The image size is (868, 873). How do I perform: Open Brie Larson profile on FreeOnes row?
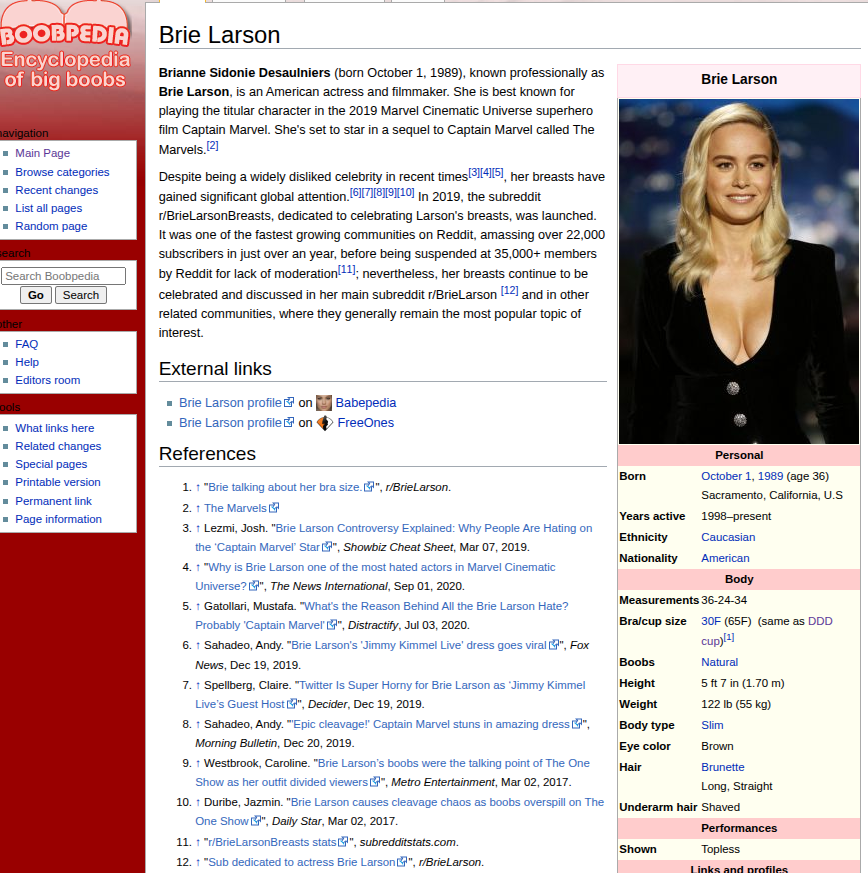pos(230,423)
